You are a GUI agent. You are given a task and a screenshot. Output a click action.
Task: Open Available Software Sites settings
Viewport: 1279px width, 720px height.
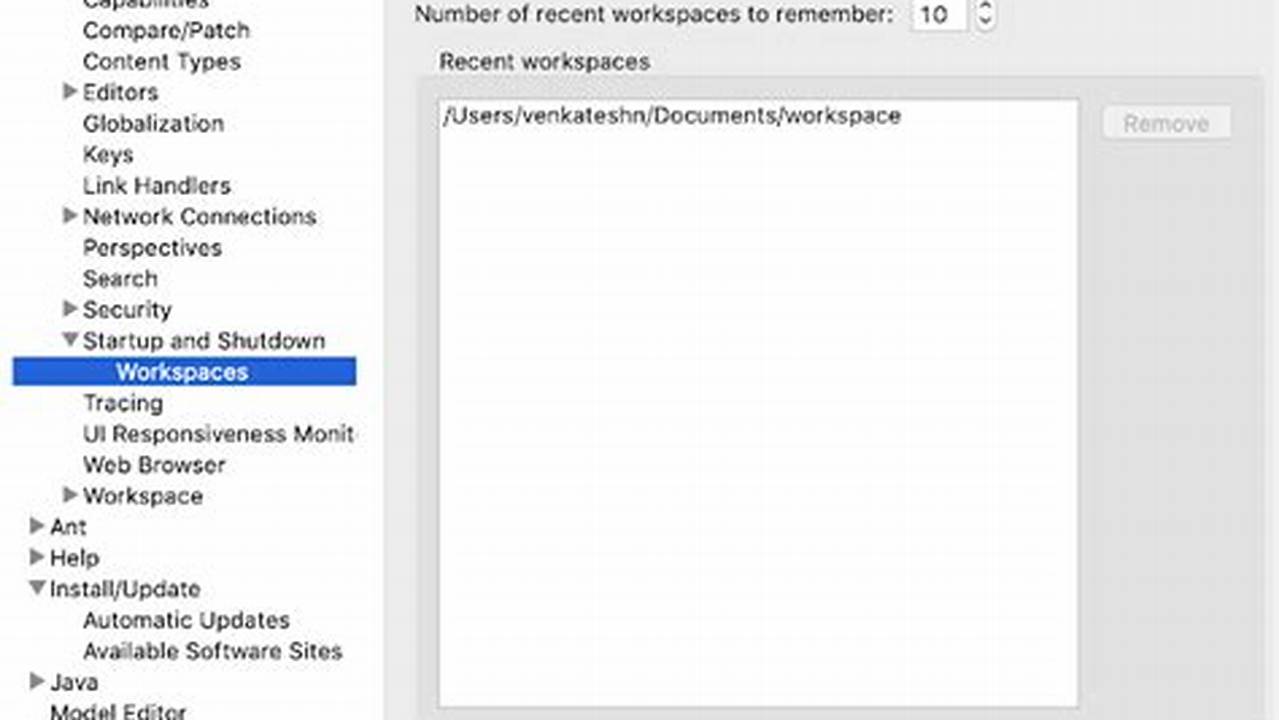(x=213, y=651)
